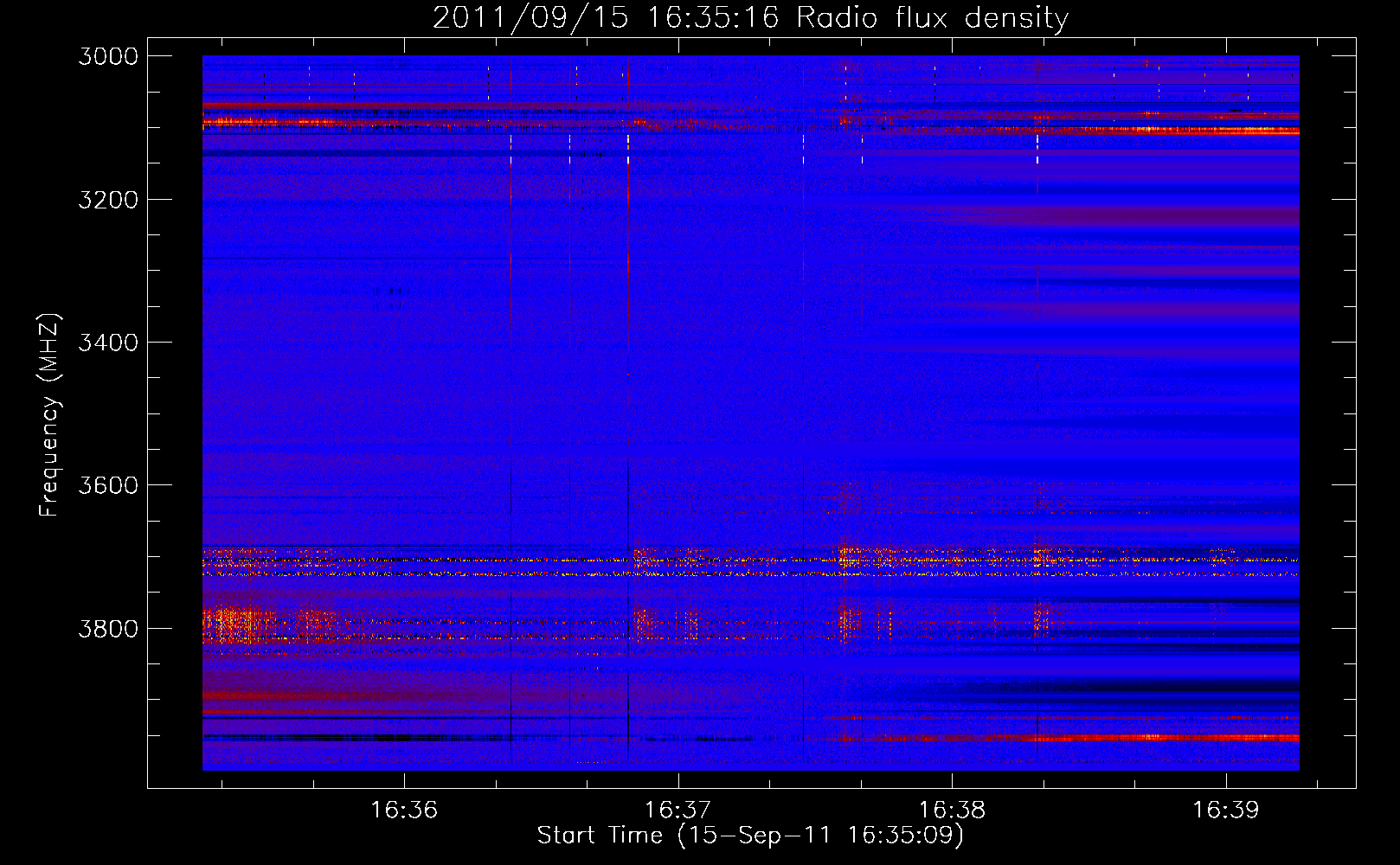Click the 'Frequency (MHZ)' axis title

tap(50, 415)
